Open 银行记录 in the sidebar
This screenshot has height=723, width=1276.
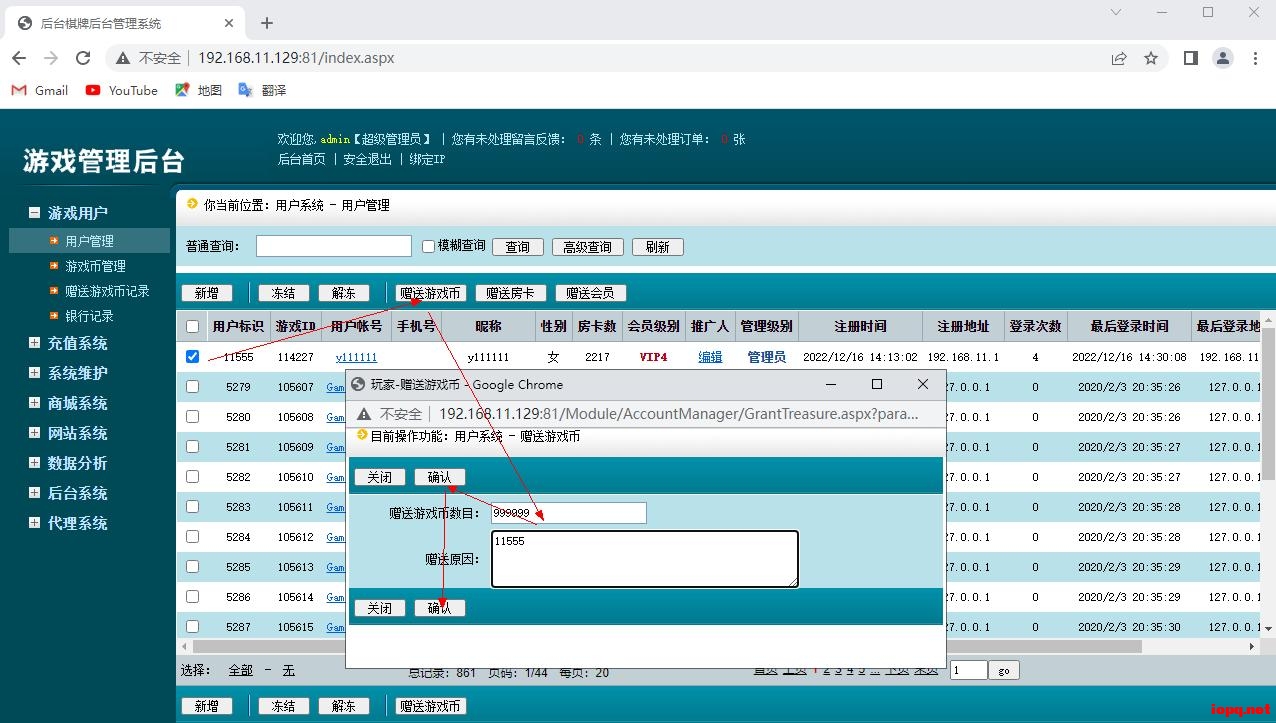pos(89,316)
